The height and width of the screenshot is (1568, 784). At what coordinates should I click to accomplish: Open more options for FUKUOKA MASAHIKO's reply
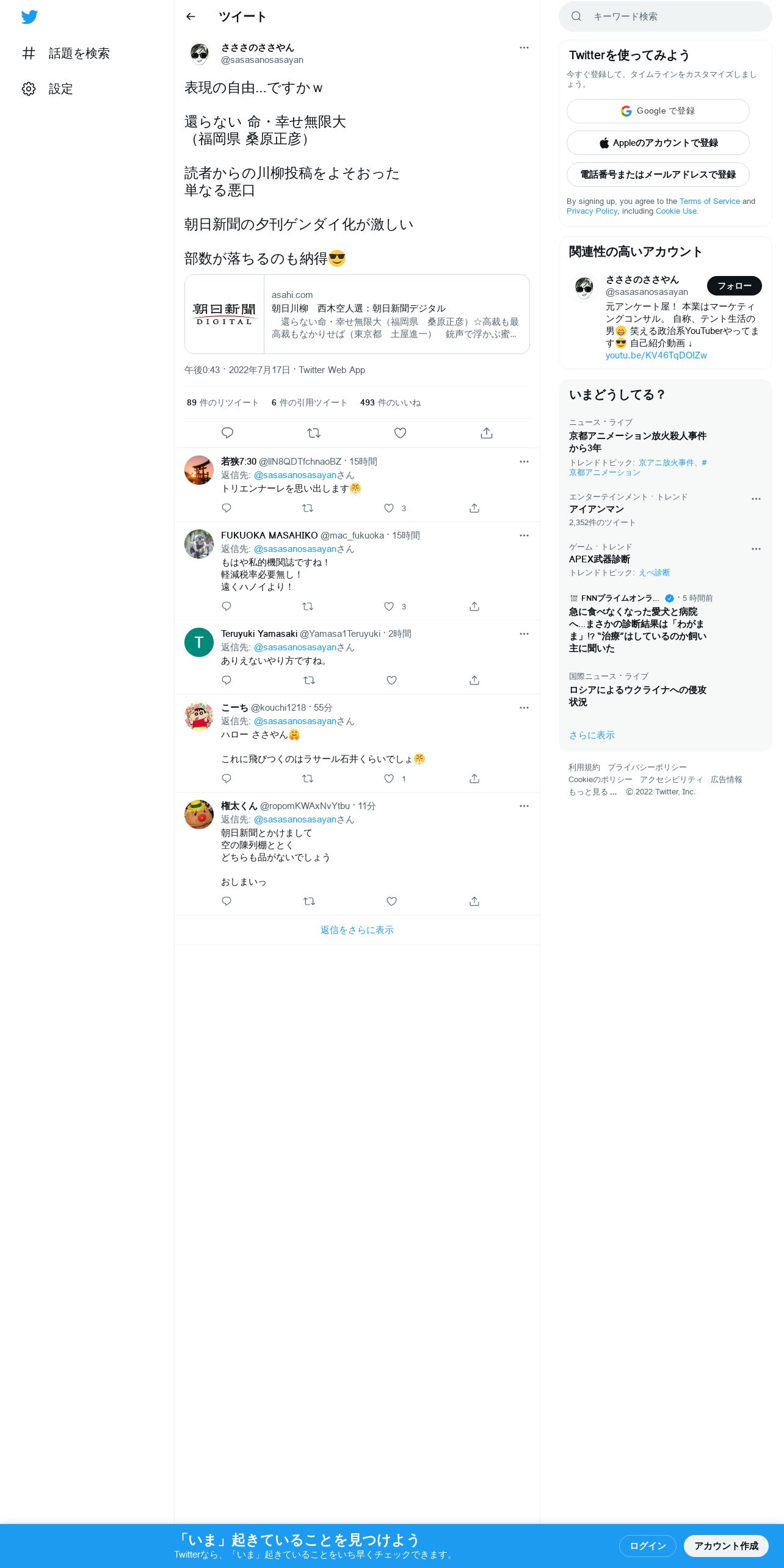[x=524, y=535]
